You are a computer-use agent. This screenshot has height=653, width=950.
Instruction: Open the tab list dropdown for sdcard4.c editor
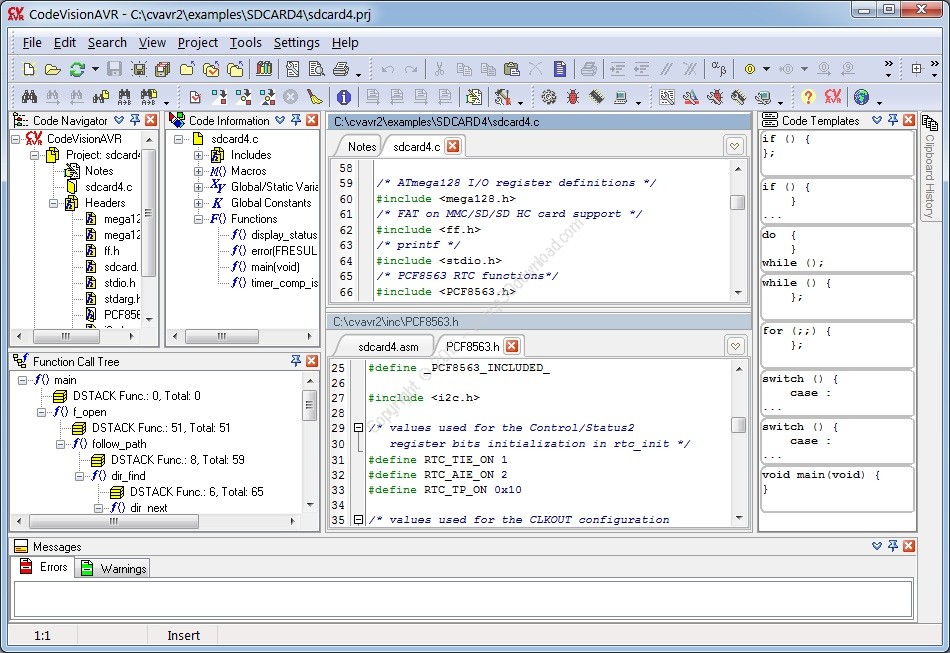[734, 146]
